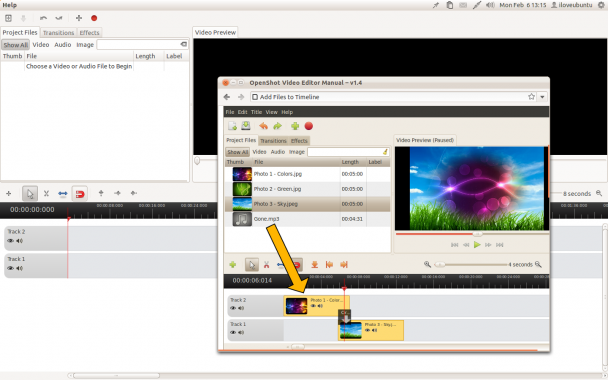Open dropdown arrow beside manual address bar star

(x=542, y=97)
